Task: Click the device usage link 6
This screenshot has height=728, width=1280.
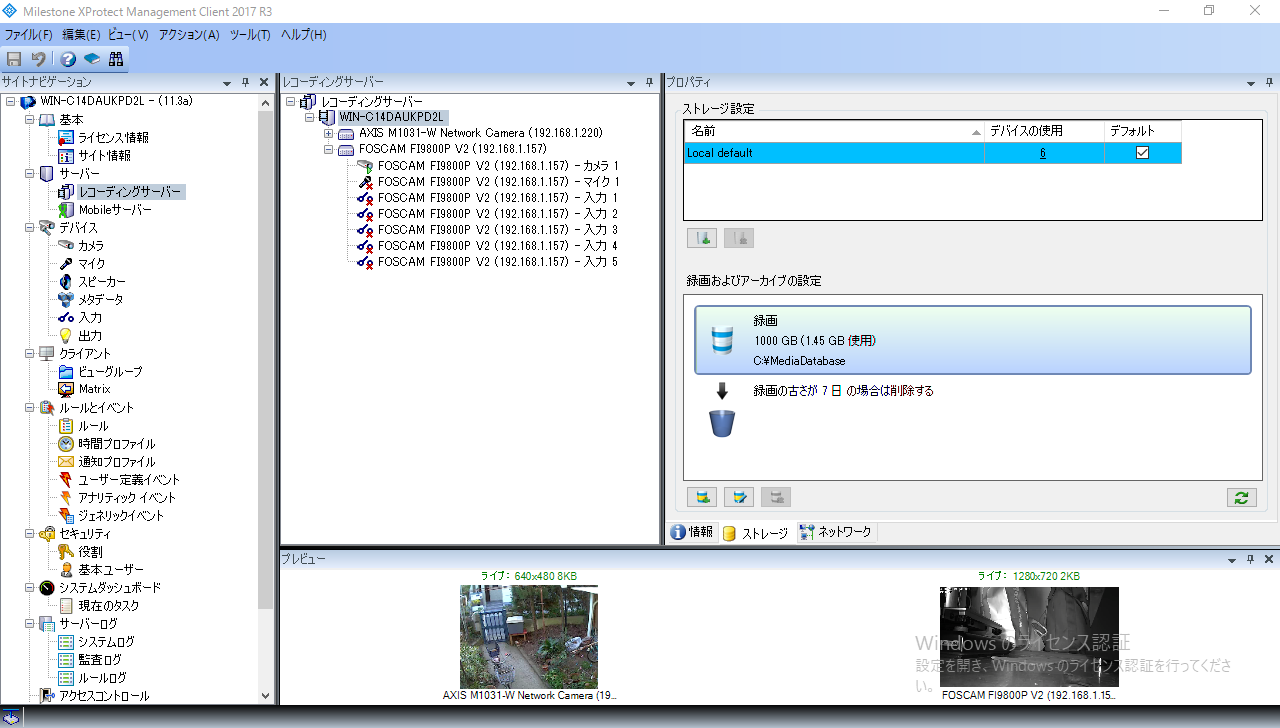Action: tap(1043, 153)
